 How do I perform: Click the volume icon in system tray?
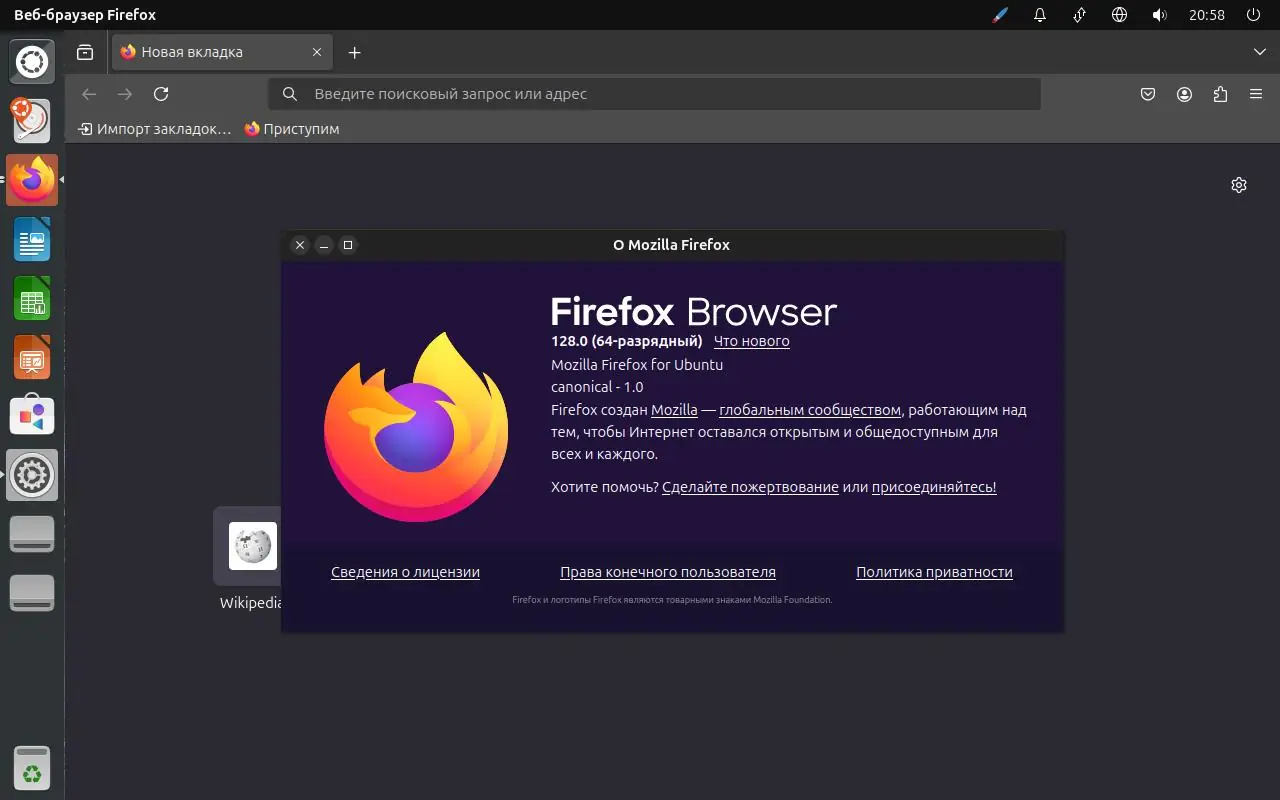pyautogui.click(x=1159, y=15)
